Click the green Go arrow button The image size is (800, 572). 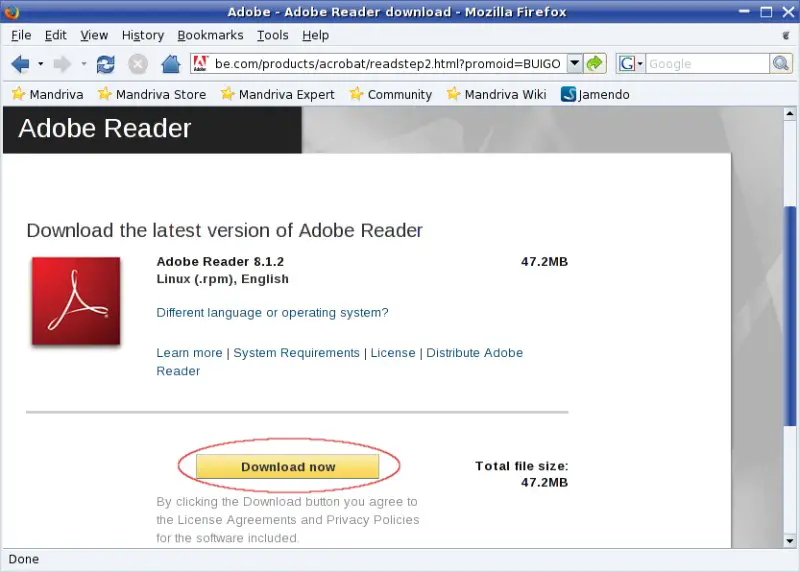click(596, 64)
